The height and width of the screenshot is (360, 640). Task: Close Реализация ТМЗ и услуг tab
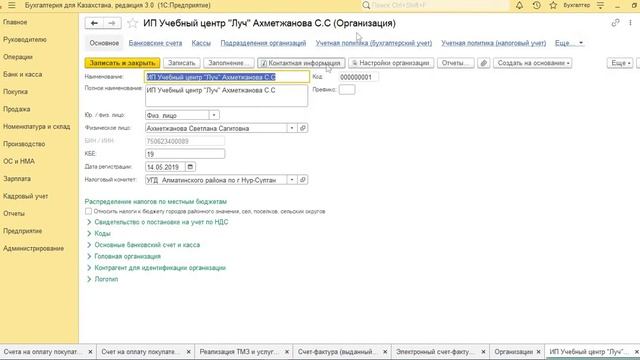[x=287, y=351]
